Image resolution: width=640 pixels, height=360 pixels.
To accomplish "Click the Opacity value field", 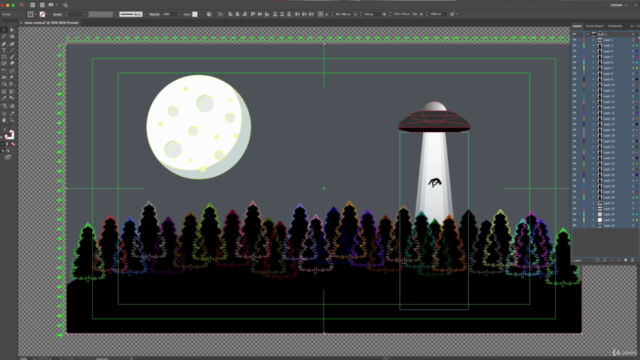I will coord(169,14).
